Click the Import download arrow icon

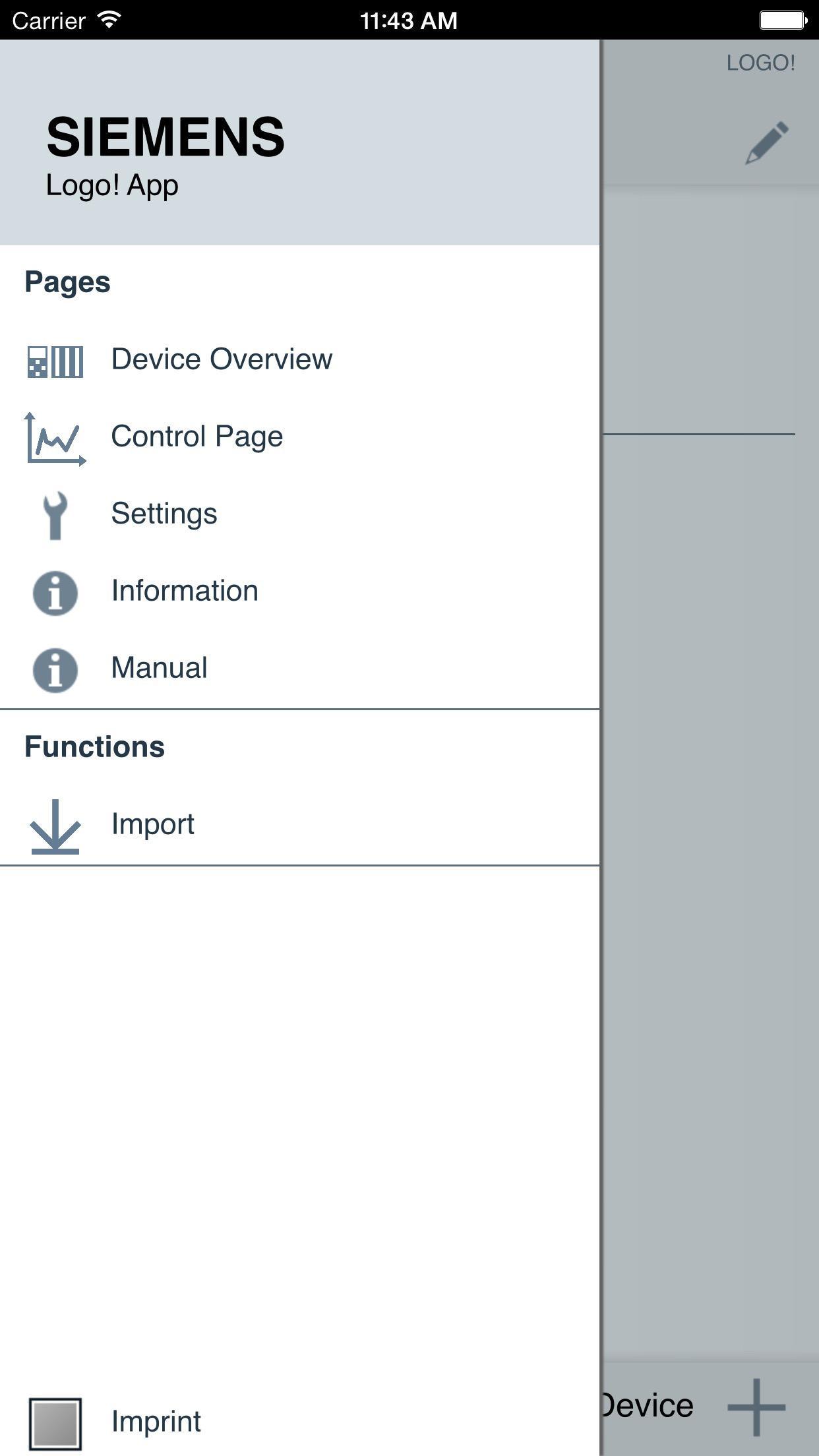pos(55,826)
